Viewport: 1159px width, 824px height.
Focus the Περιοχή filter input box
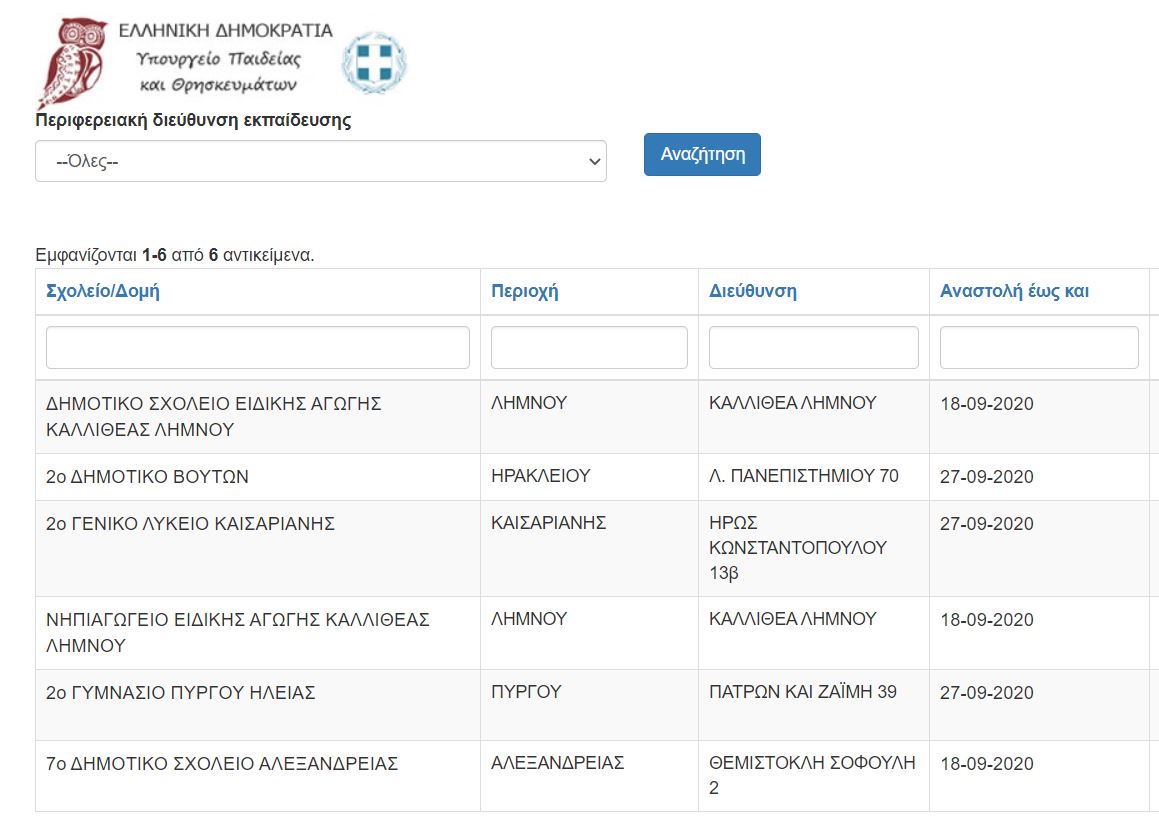(x=589, y=348)
